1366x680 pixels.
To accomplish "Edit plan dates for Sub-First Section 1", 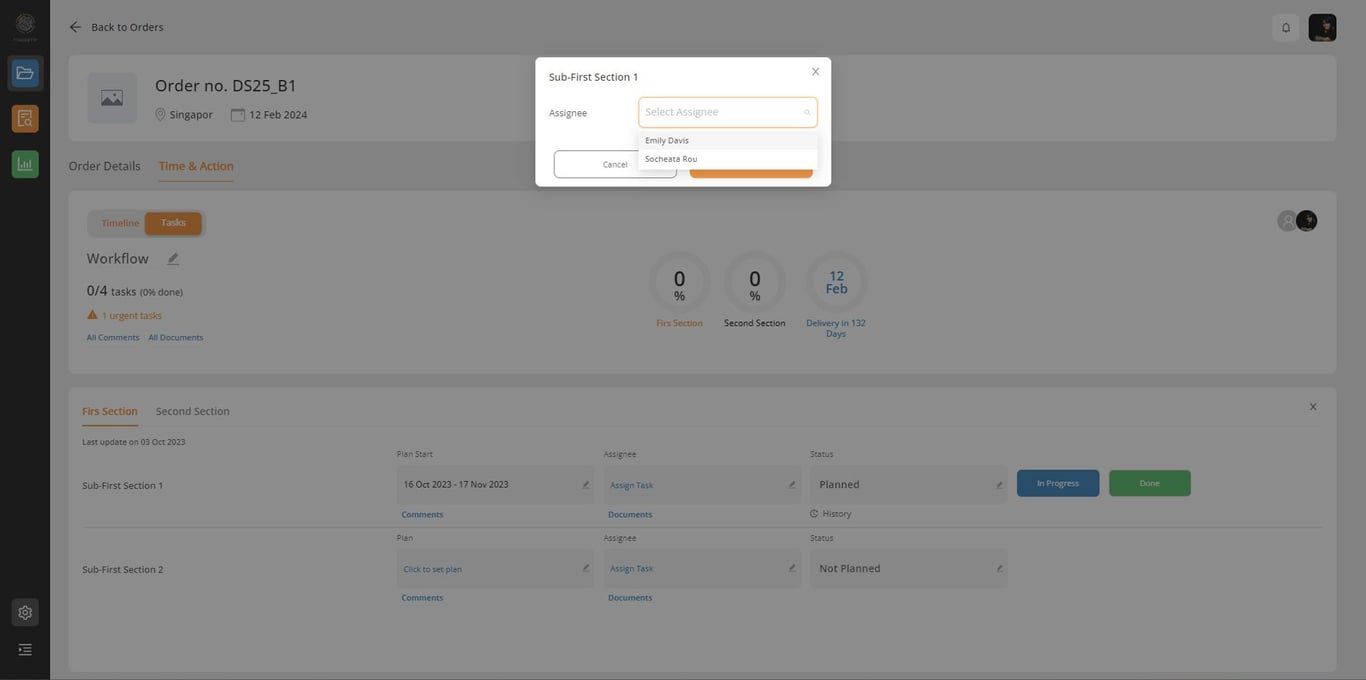I will coord(586,485).
